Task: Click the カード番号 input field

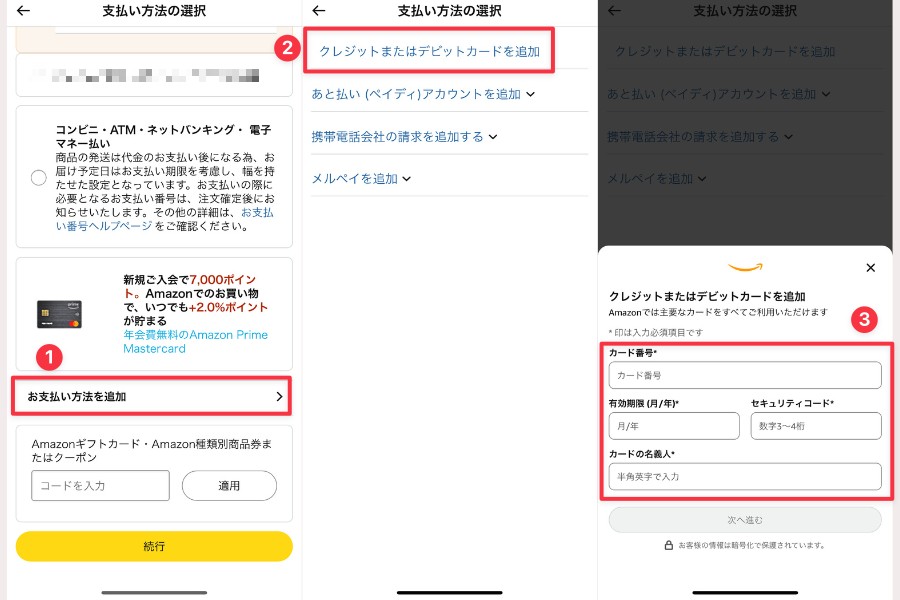Action: click(745, 375)
